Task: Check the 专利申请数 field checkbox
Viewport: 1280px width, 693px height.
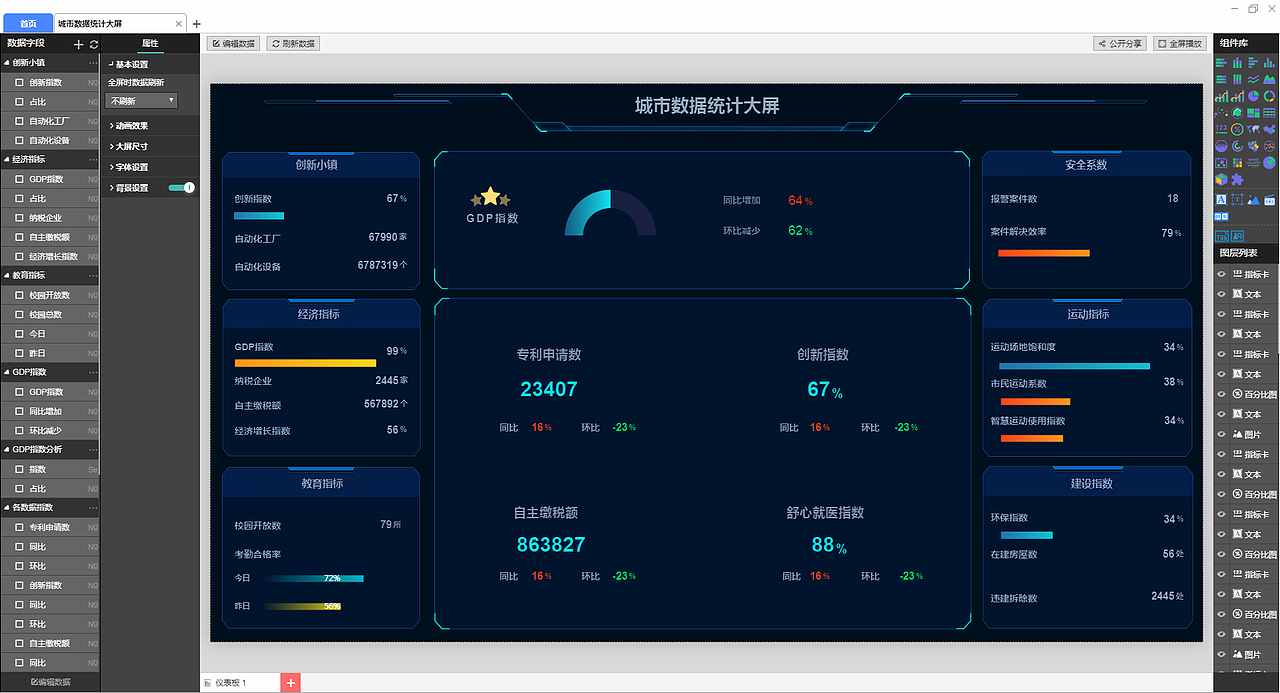Action: 19,527
